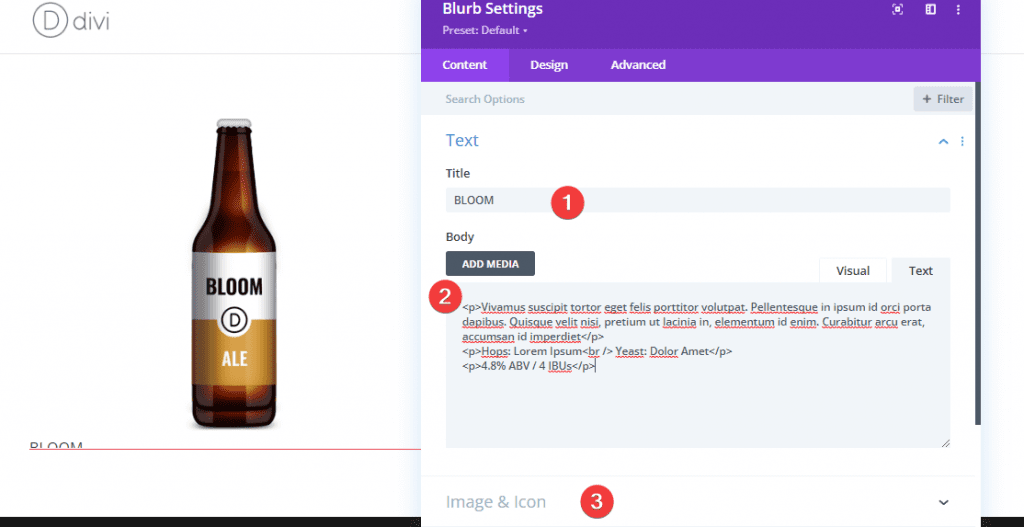
Task: Toggle the expand modal fullscreen icon
Action: pos(897,9)
